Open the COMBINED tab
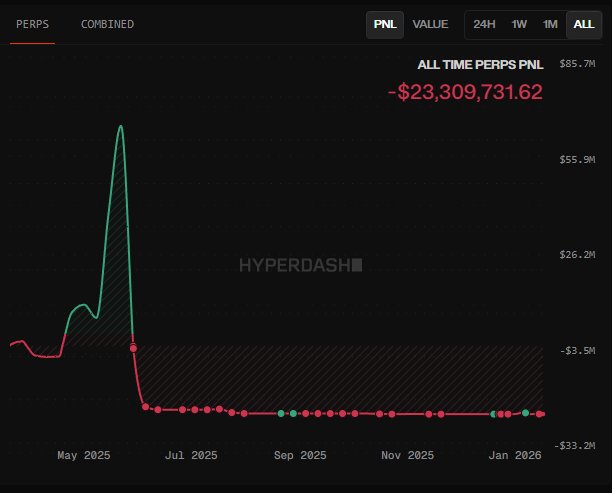Viewport: 612px width, 493px height. pyautogui.click(x=107, y=24)
